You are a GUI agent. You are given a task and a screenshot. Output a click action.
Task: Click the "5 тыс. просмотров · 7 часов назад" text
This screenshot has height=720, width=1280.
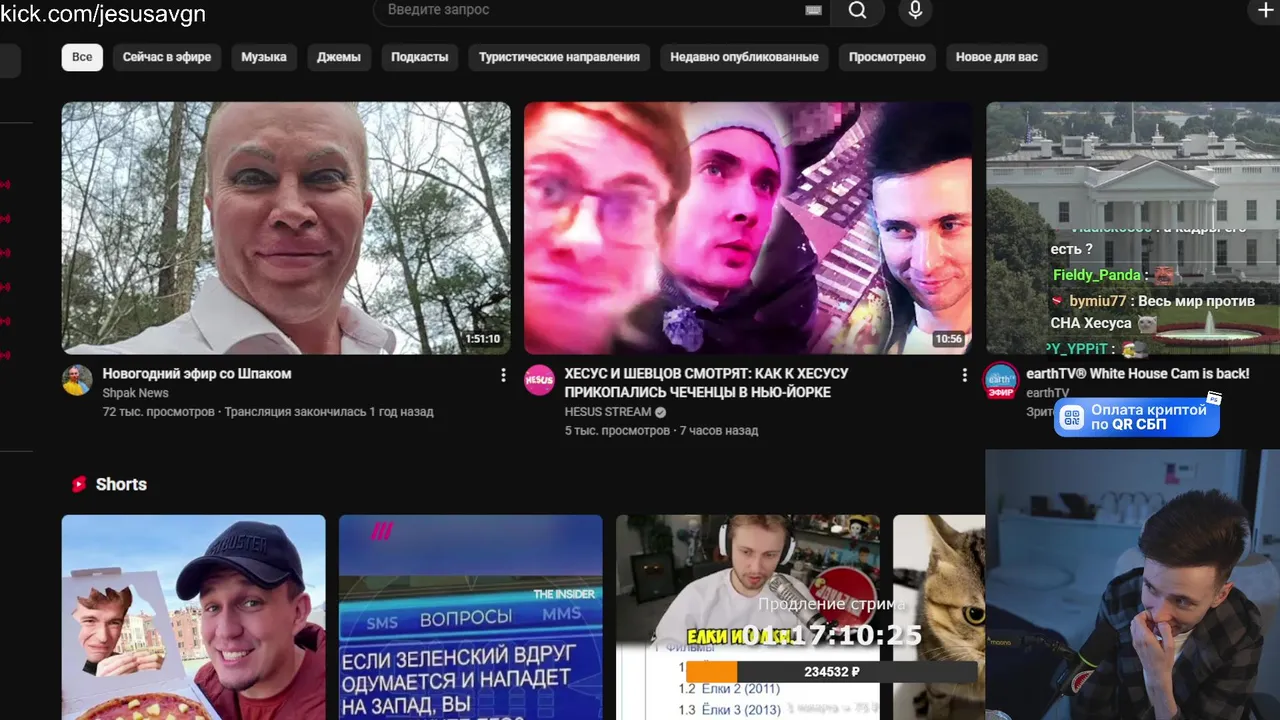click(661, 431)
